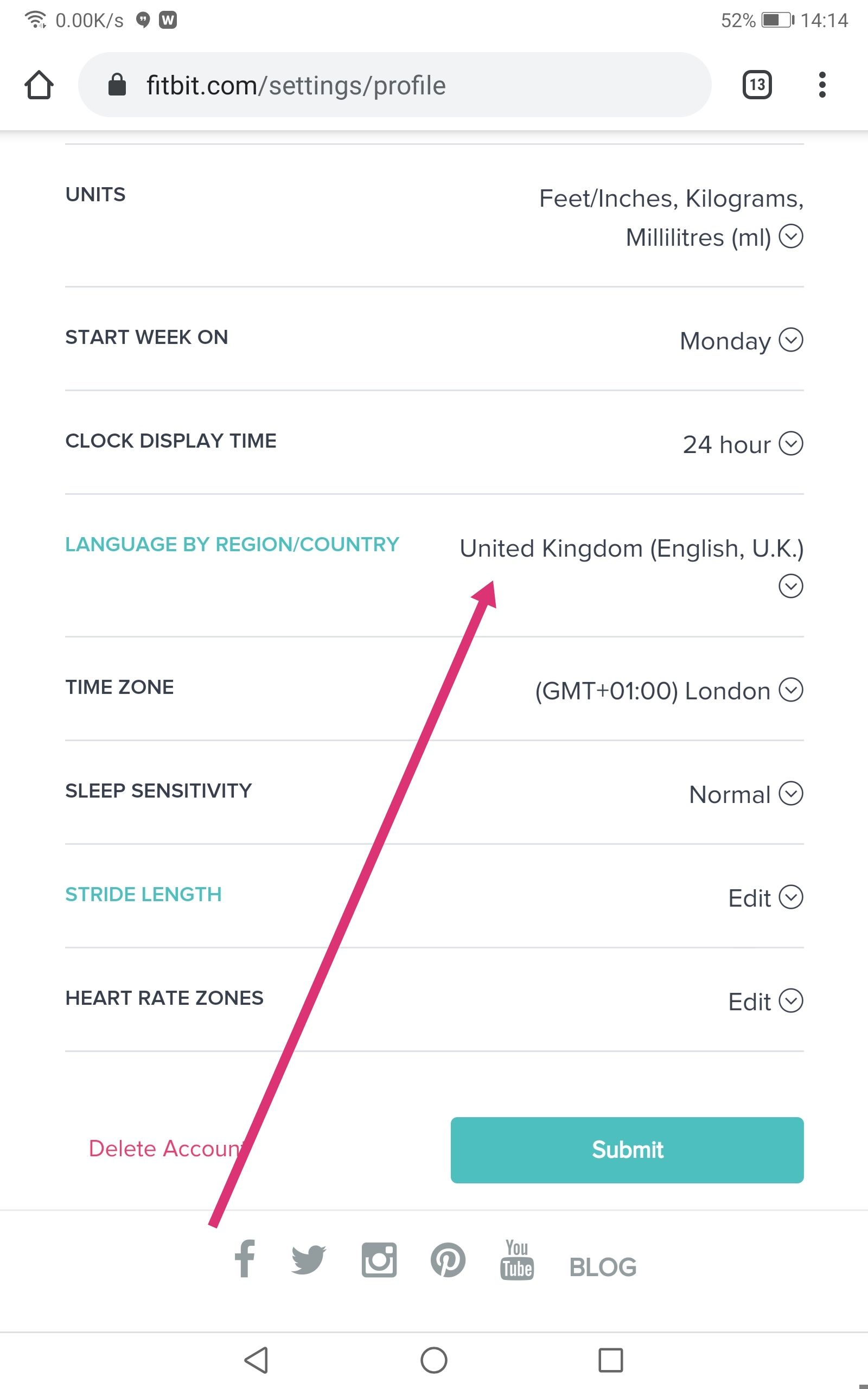
Task: Tap the address bar URL field
Action: pos(402,85)
